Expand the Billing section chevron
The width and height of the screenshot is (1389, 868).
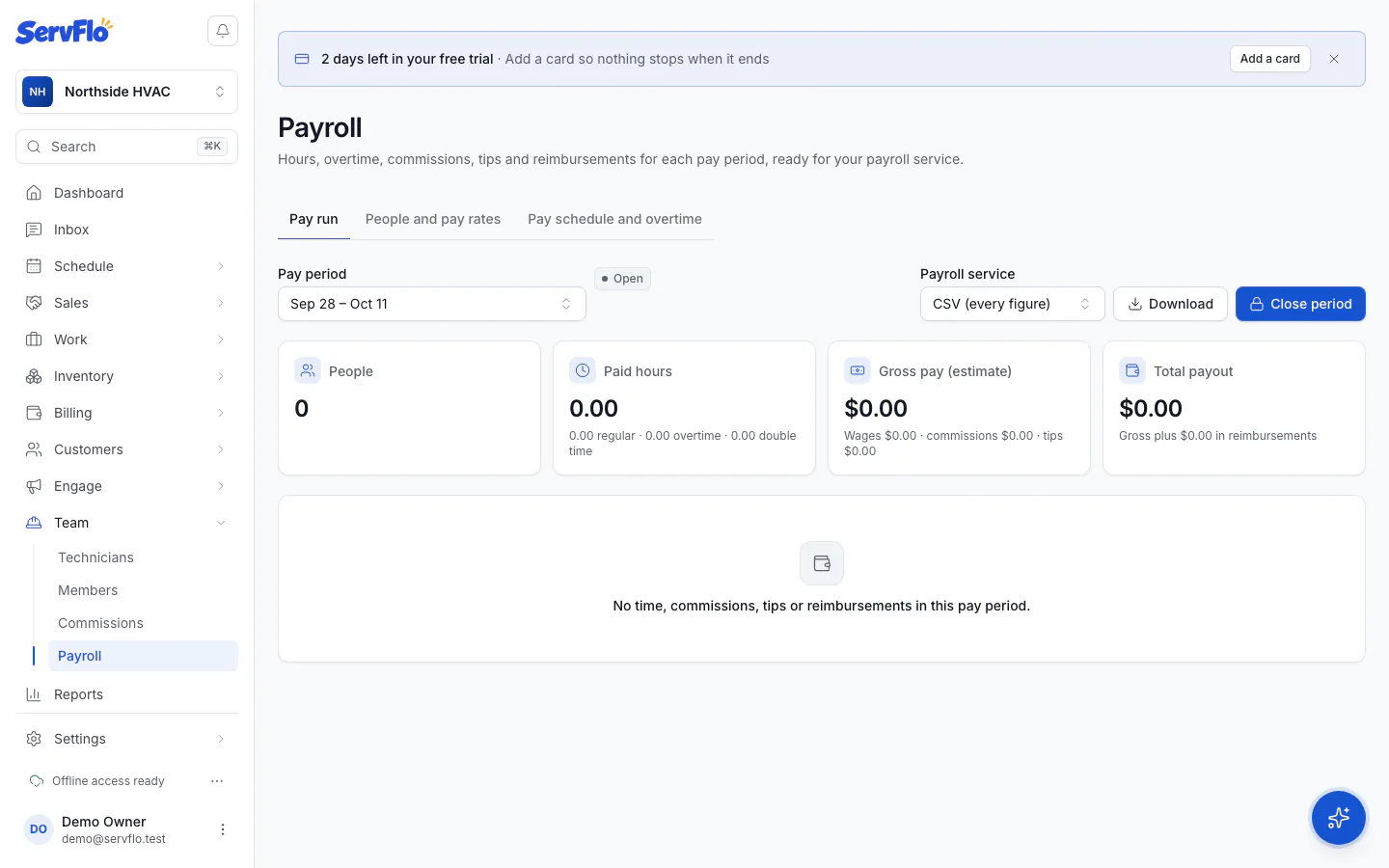point(221,413)
